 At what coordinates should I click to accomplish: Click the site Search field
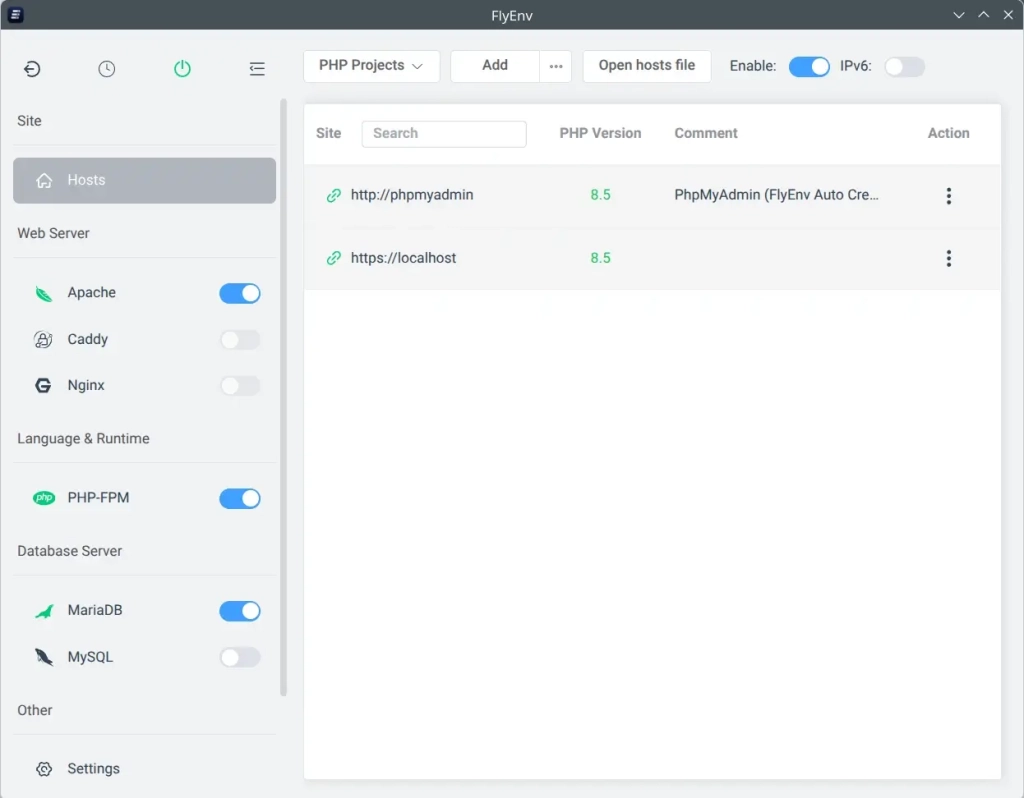tap(444, 134)
